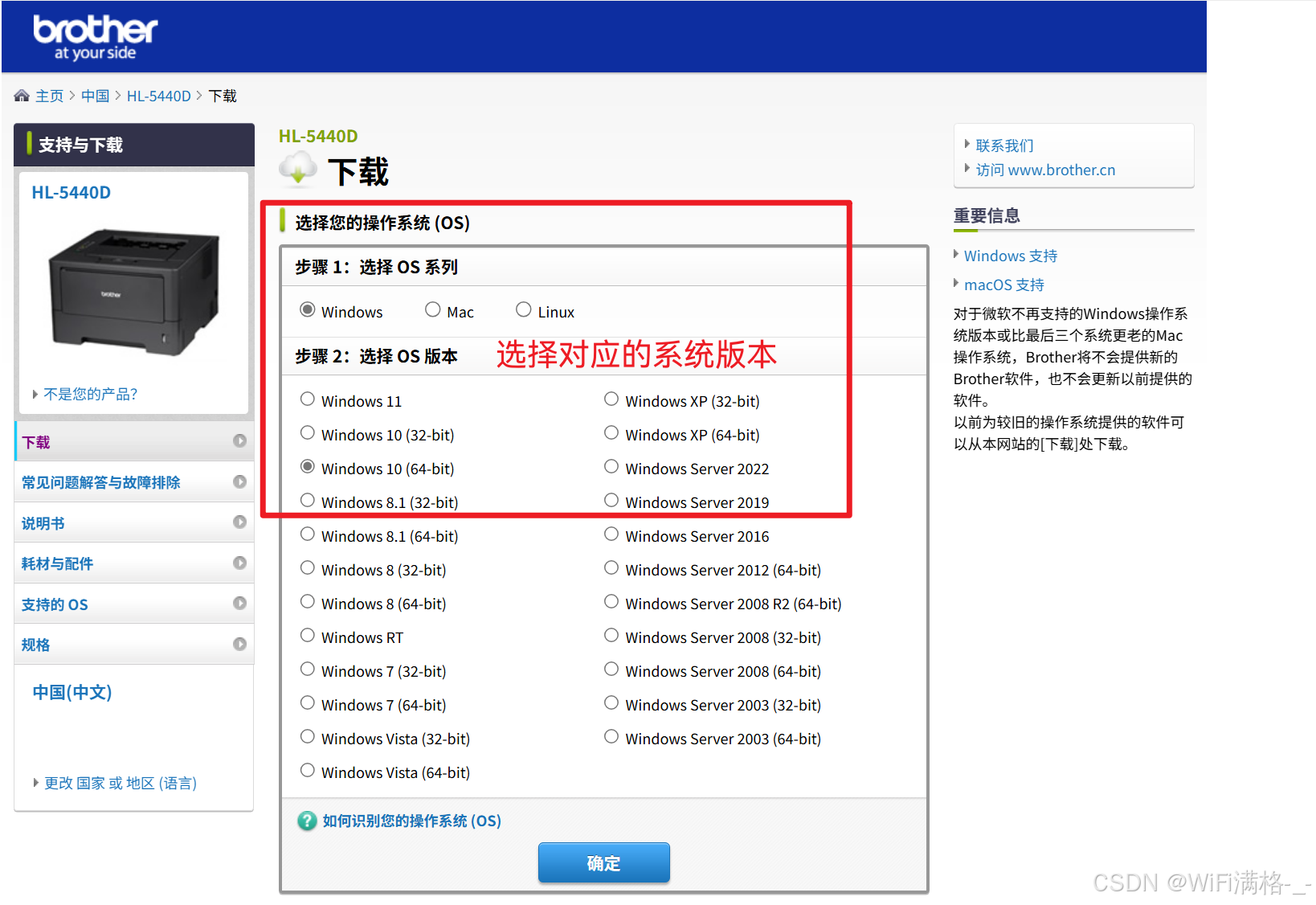Open the 耗材与配件 sidebar item
1316x905 pixels.
(134, 563)
